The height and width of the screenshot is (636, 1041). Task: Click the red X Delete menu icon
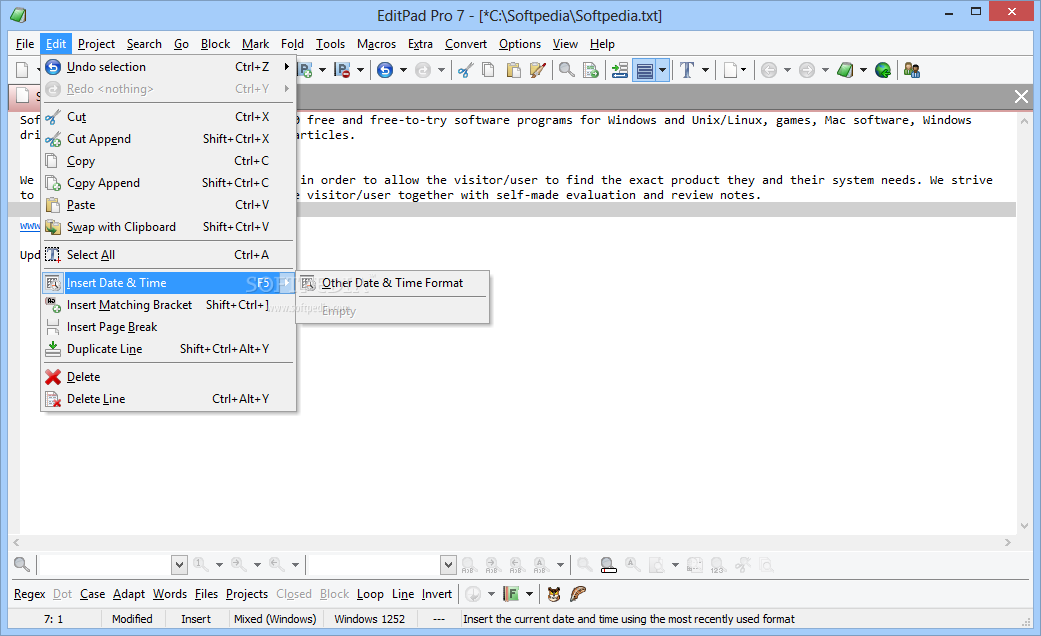pos(53,377)
